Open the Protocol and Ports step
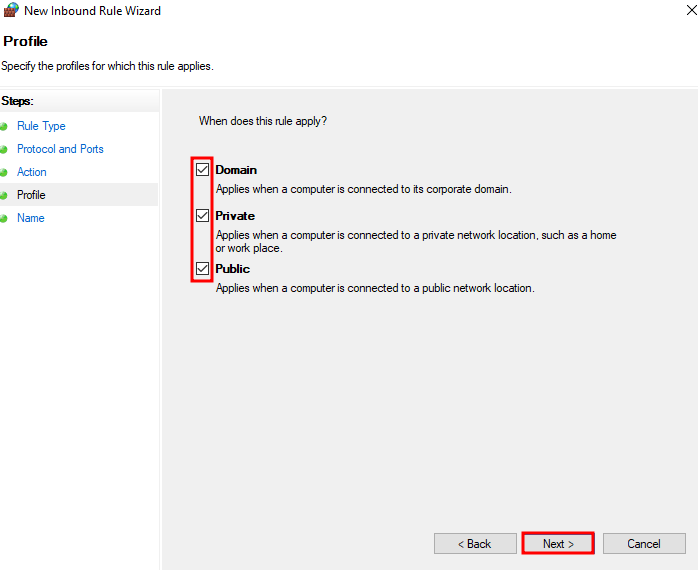Image resolution: width=698 pixels, height=570 pixels. 60,149
